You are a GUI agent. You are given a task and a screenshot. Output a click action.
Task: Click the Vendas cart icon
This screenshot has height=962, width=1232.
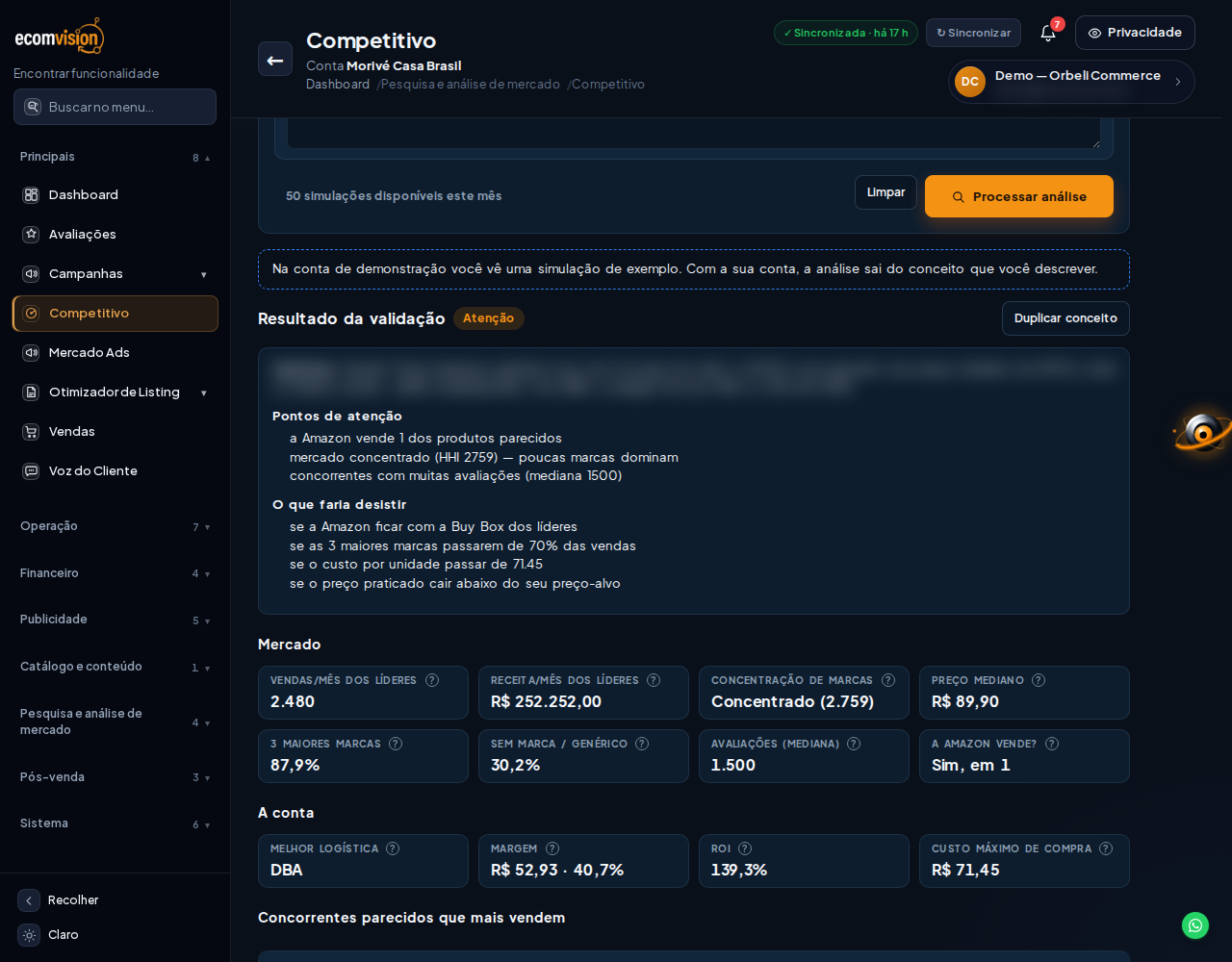(31, 432)
